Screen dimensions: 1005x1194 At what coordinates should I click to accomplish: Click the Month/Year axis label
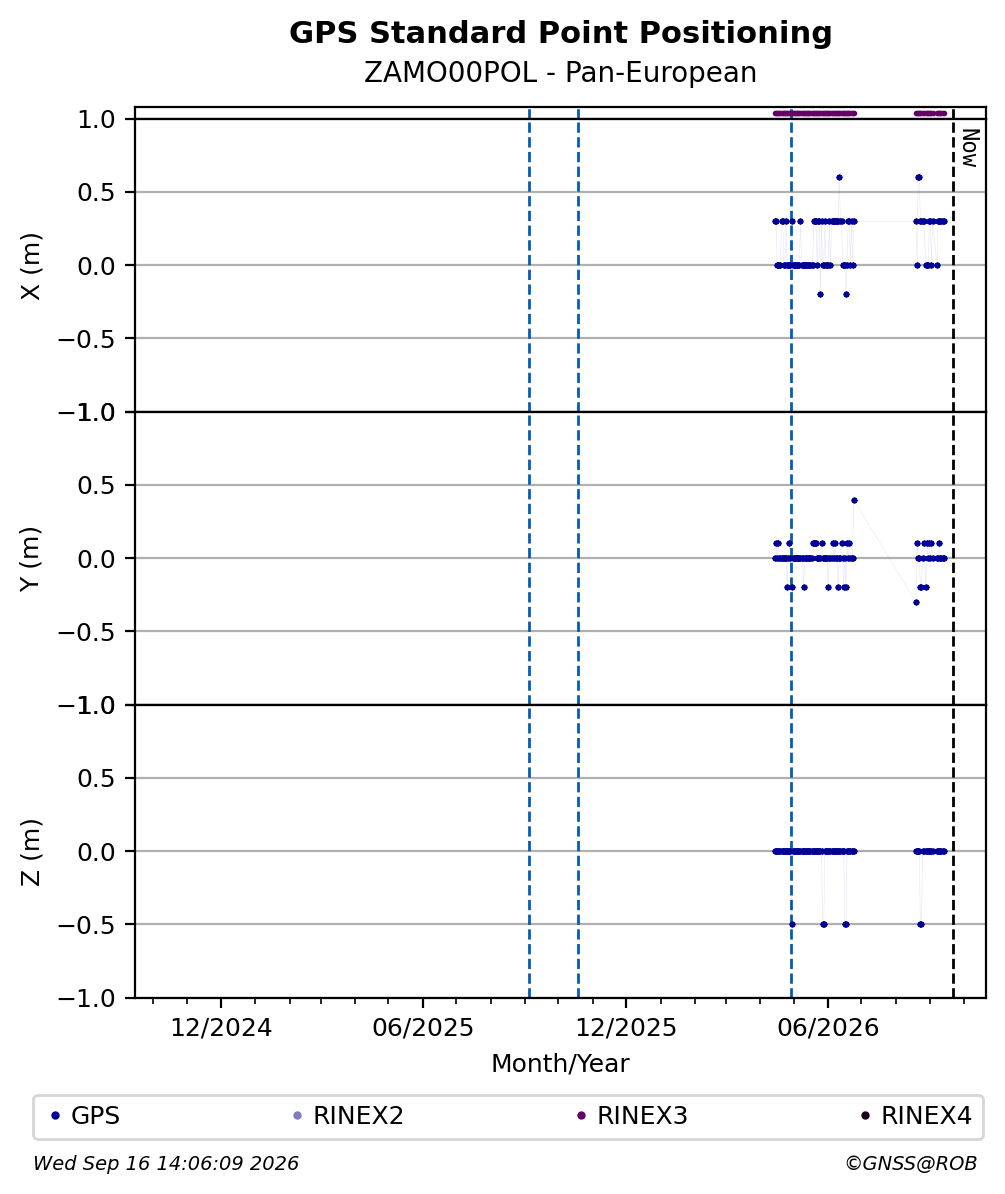pyautogui.click(x=560, y=1063)
